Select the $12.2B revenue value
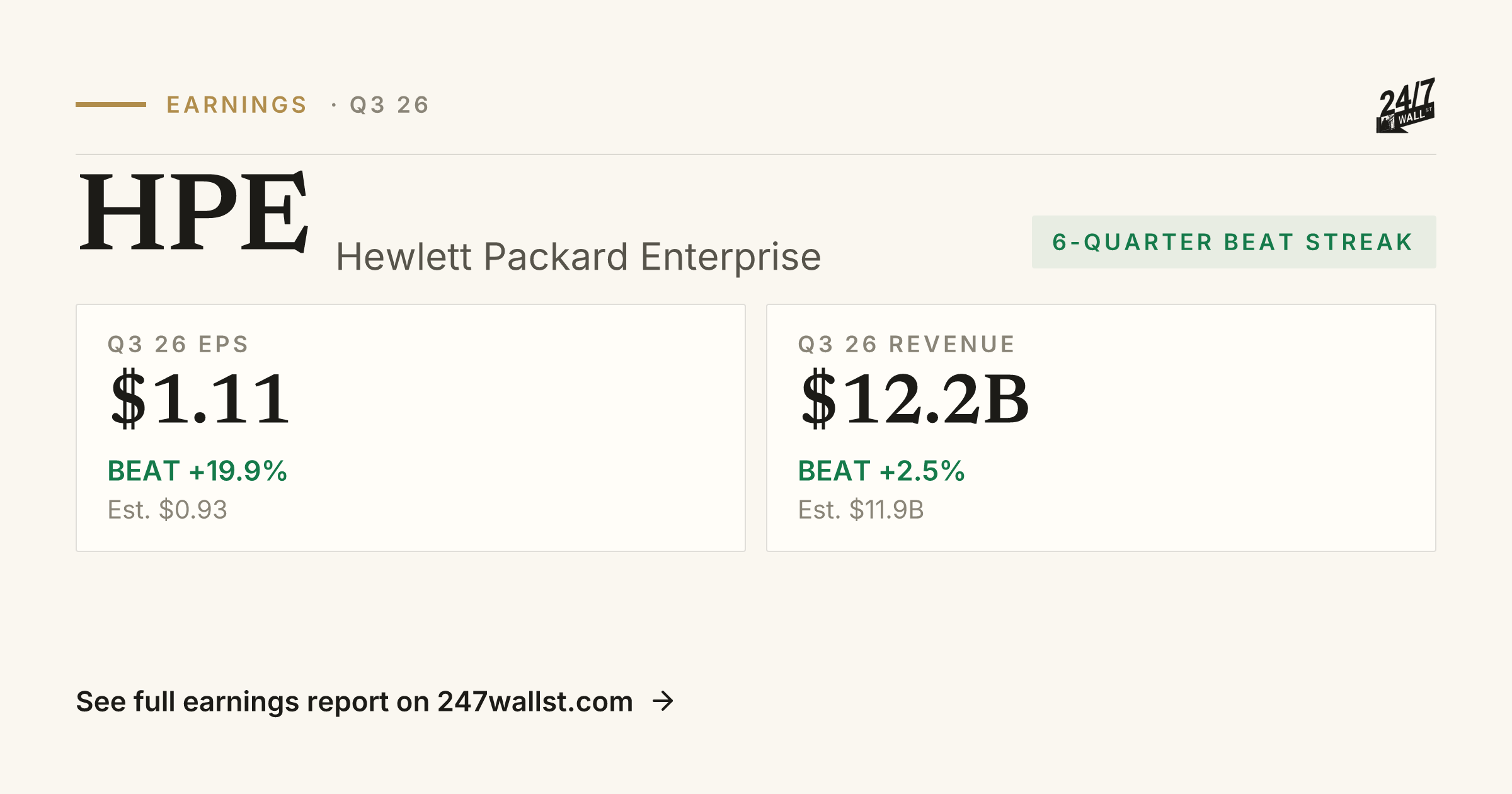Image resolution: width=1512 pixels, height=794 pixels. pyautogui.click(x=914, y=398)
